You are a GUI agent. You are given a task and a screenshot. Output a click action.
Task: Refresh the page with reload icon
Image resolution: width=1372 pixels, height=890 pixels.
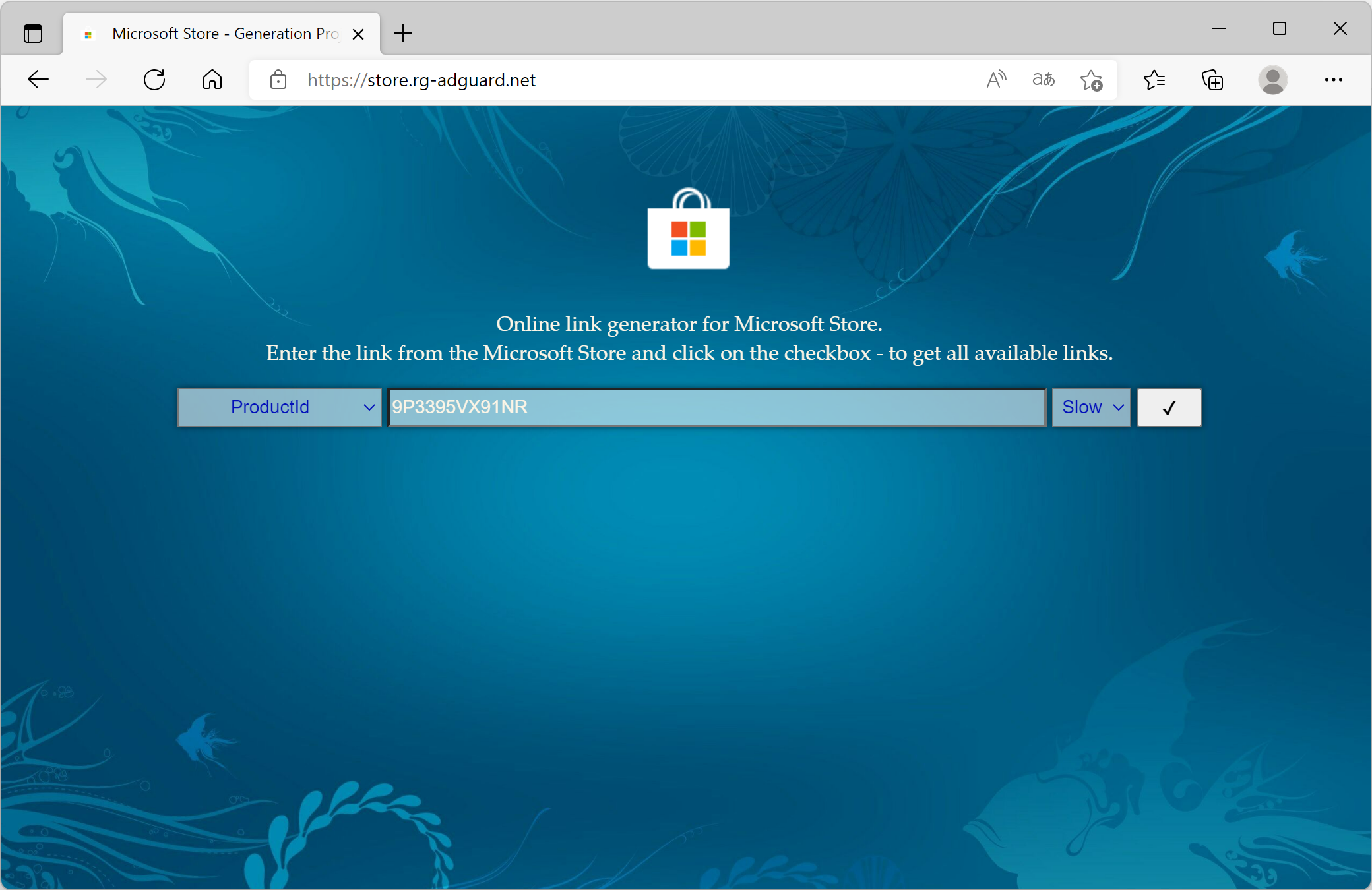(154, 80)
